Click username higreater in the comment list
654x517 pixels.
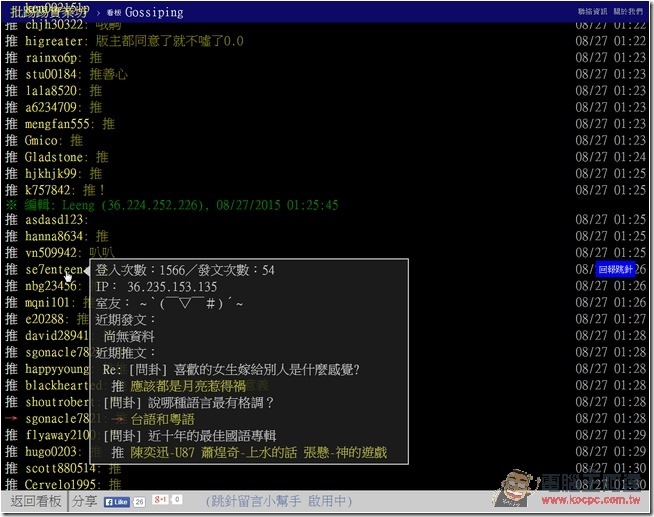click(54, 41)
